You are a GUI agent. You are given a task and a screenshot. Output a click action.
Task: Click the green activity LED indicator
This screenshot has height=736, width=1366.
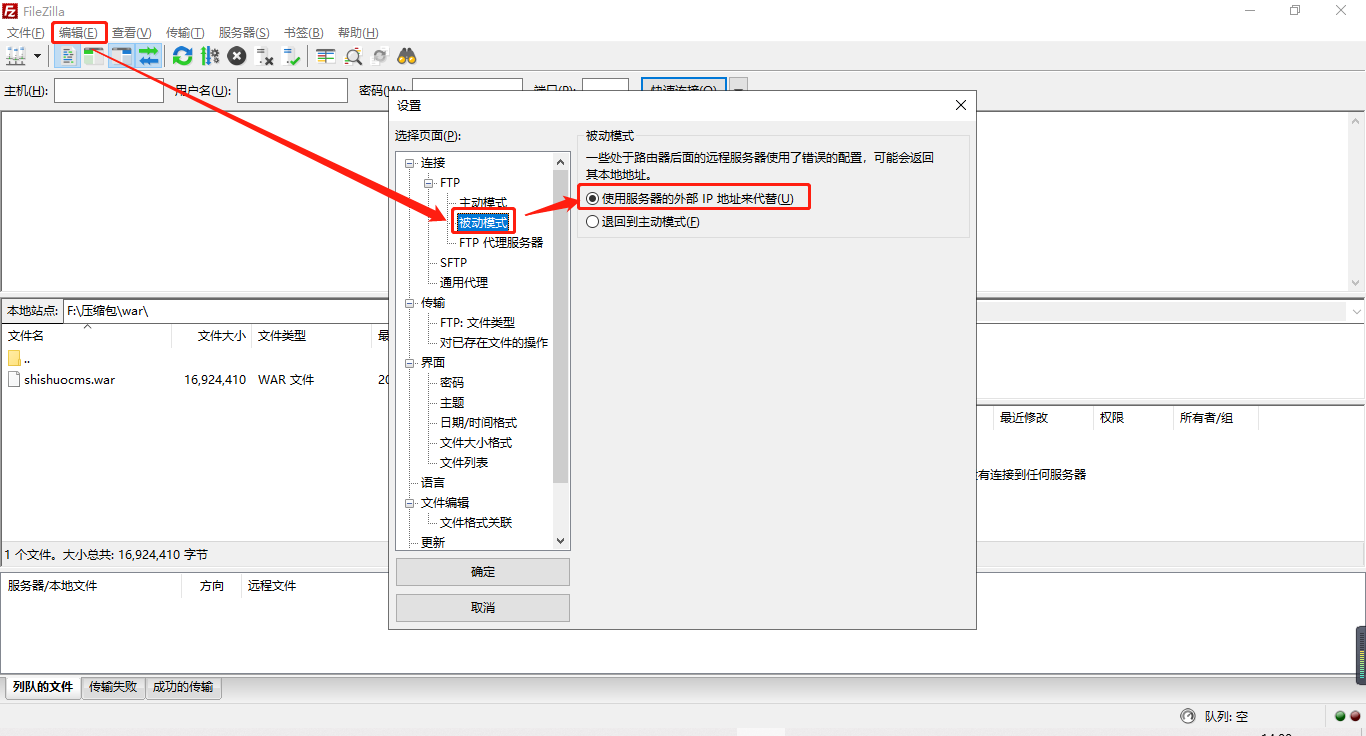[x=1340, y=716]
